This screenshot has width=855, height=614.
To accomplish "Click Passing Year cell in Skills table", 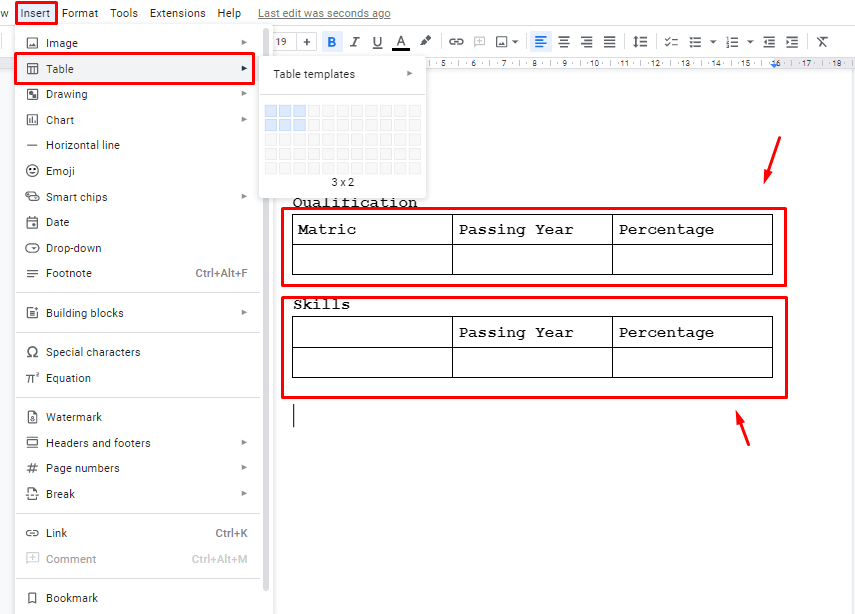I will (532, 332).
